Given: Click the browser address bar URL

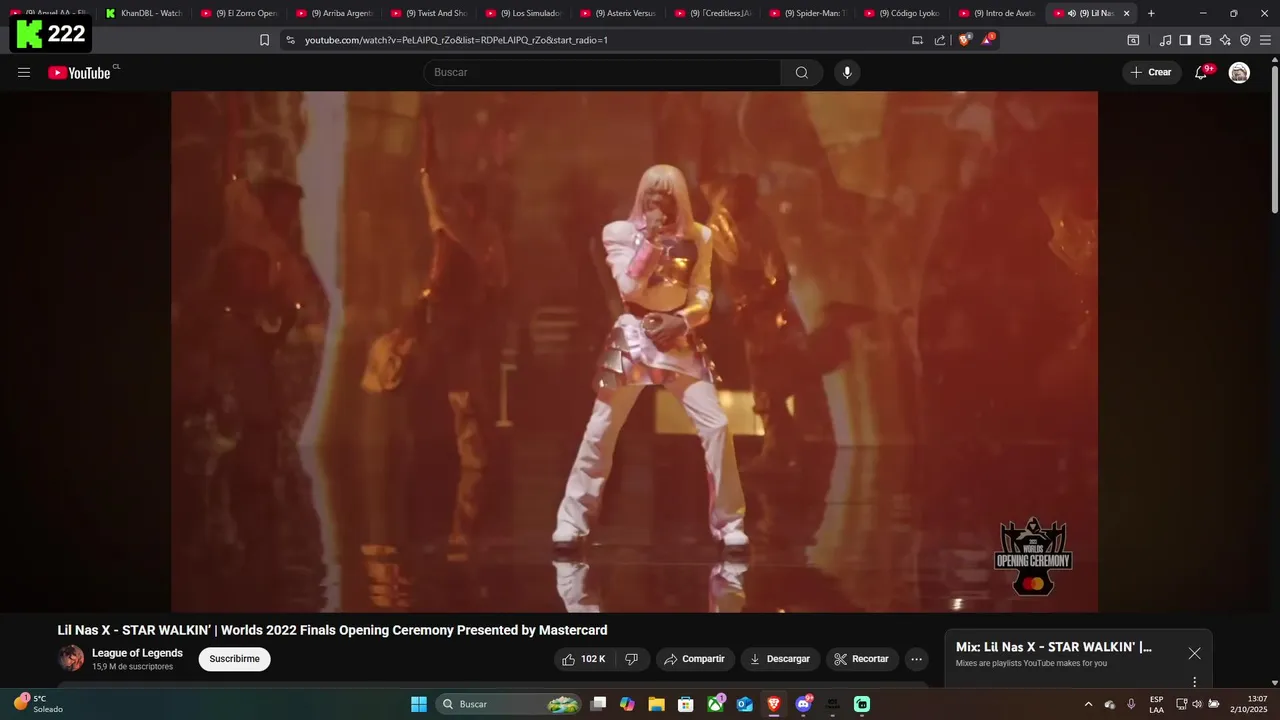Looking at the screenshot, I should tap(456, 40).
